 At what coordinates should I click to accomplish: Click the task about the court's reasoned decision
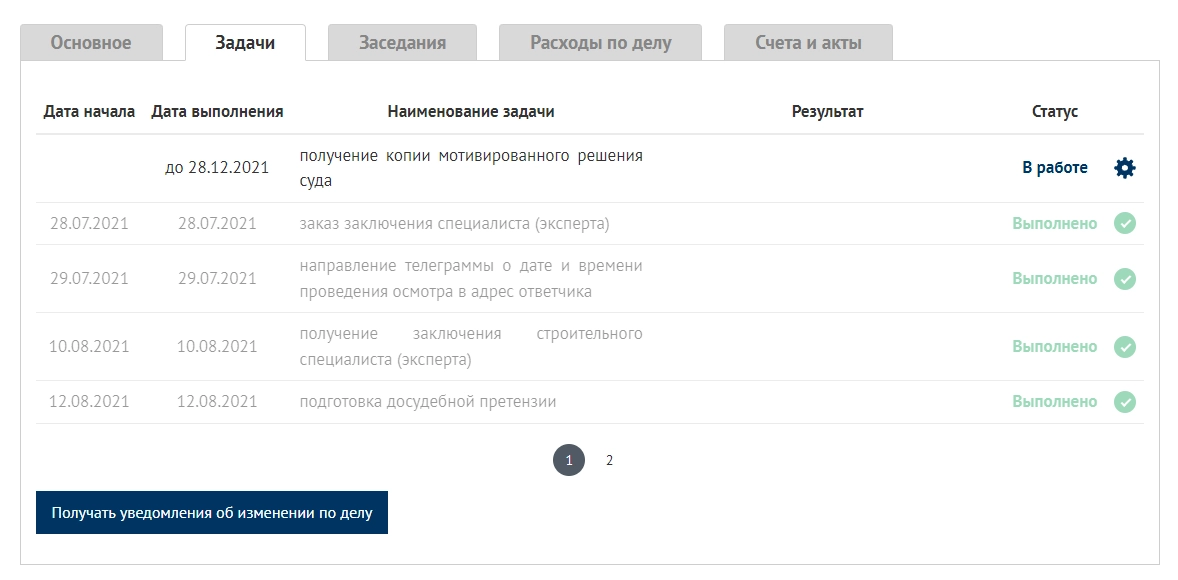[x=471, y=168]
